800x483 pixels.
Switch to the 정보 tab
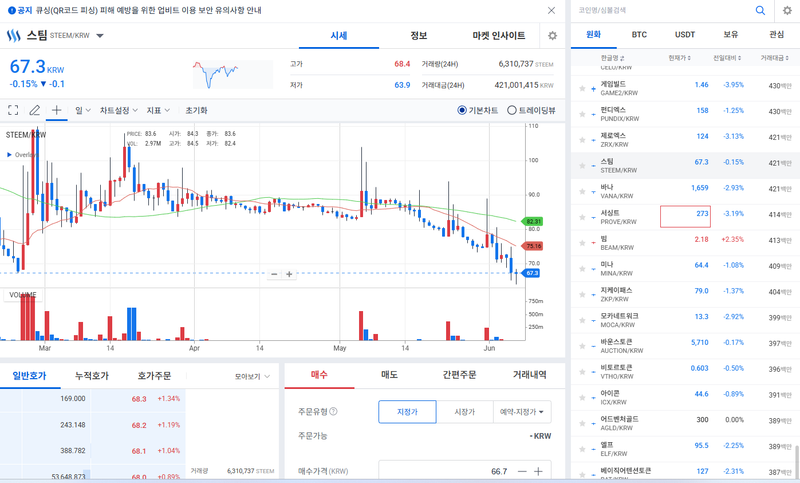pos(419,36)
